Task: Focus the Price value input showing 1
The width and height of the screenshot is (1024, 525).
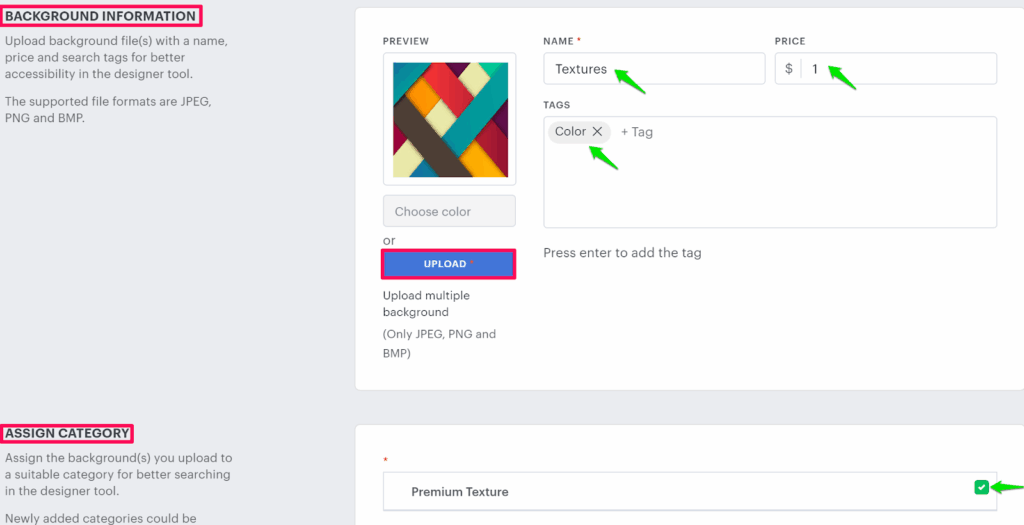Action: (x=900, y=69)
